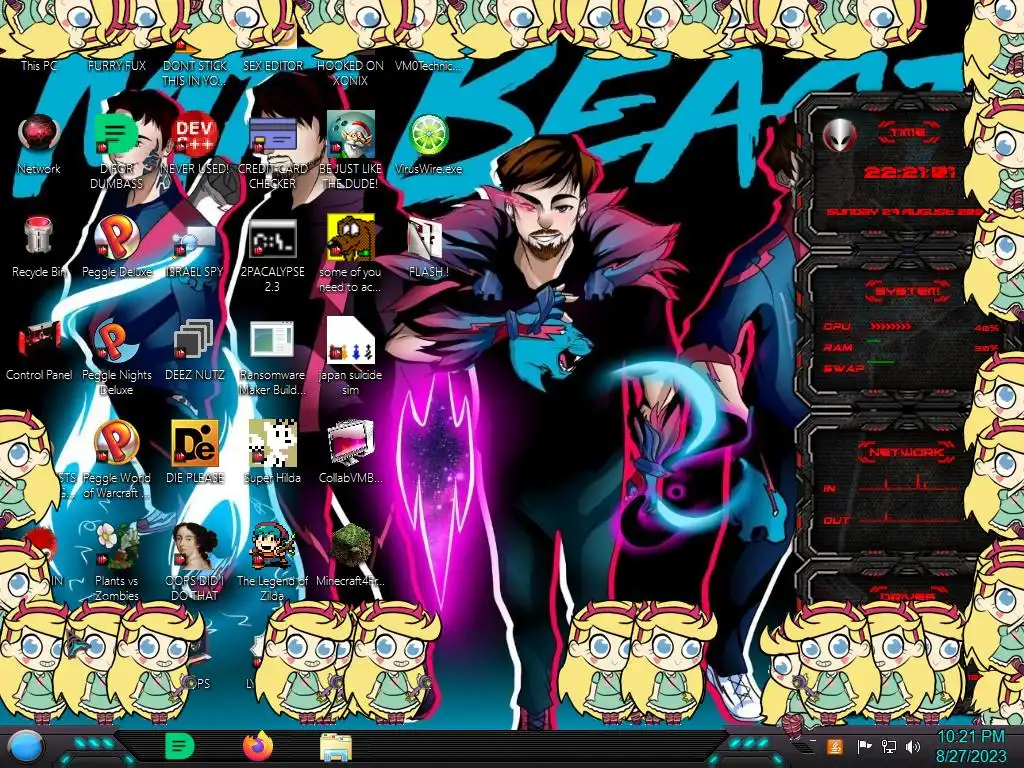Open File Explorer from the taskbar
Viewport: 1024px width, 768px height.
click(x=336, y=747)
